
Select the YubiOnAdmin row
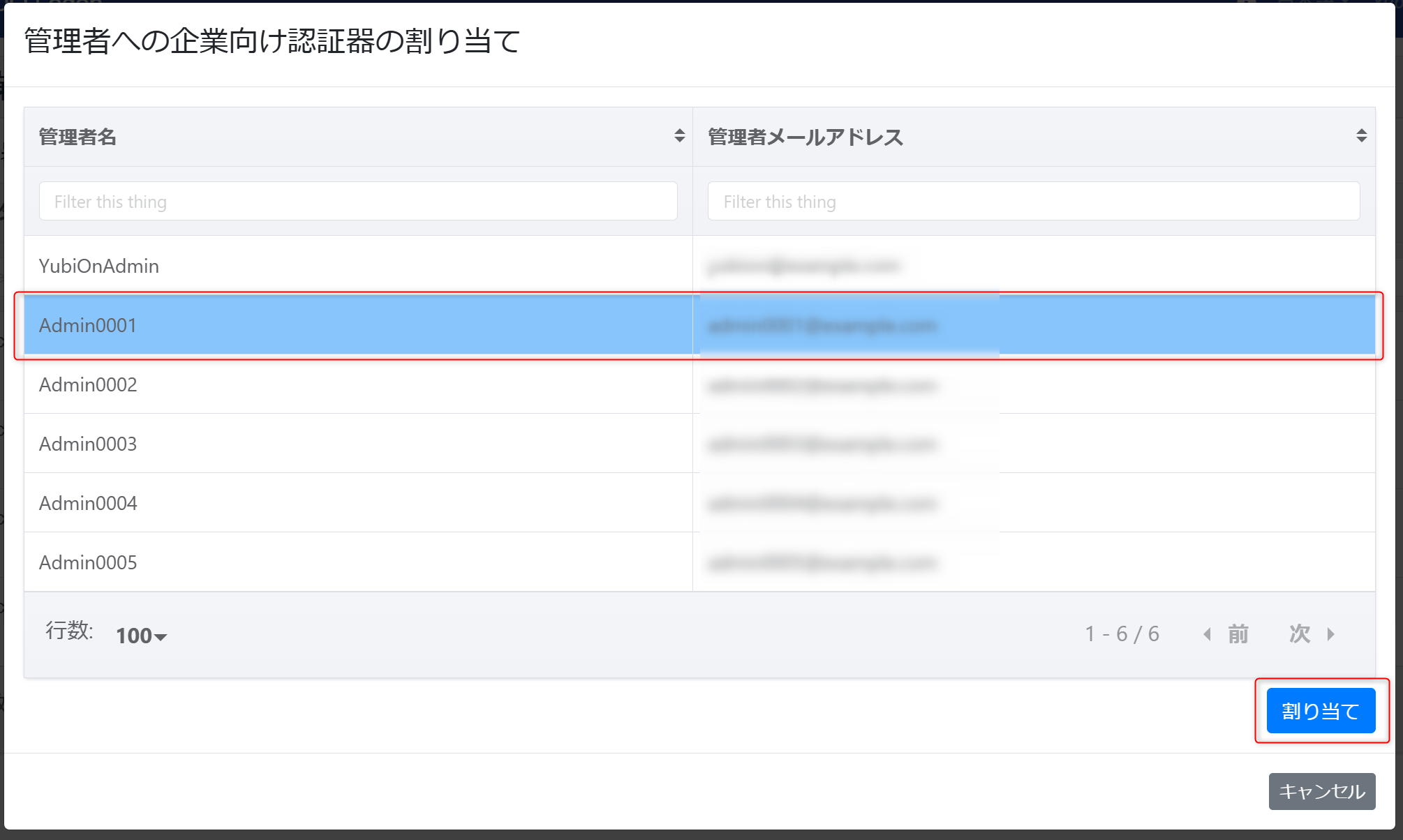coord(699,266)
